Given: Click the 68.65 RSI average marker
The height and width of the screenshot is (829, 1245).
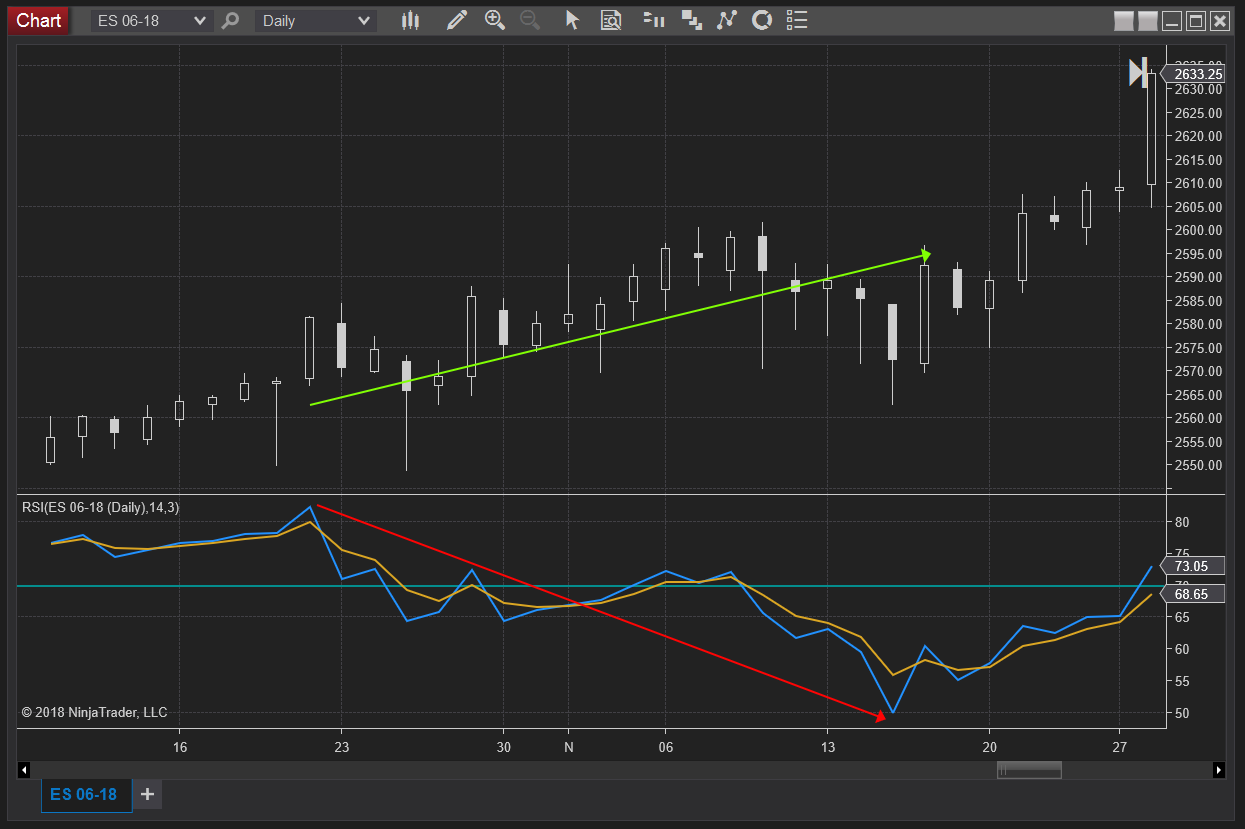Looking at the screenshot, I should tap(1191, 594).
